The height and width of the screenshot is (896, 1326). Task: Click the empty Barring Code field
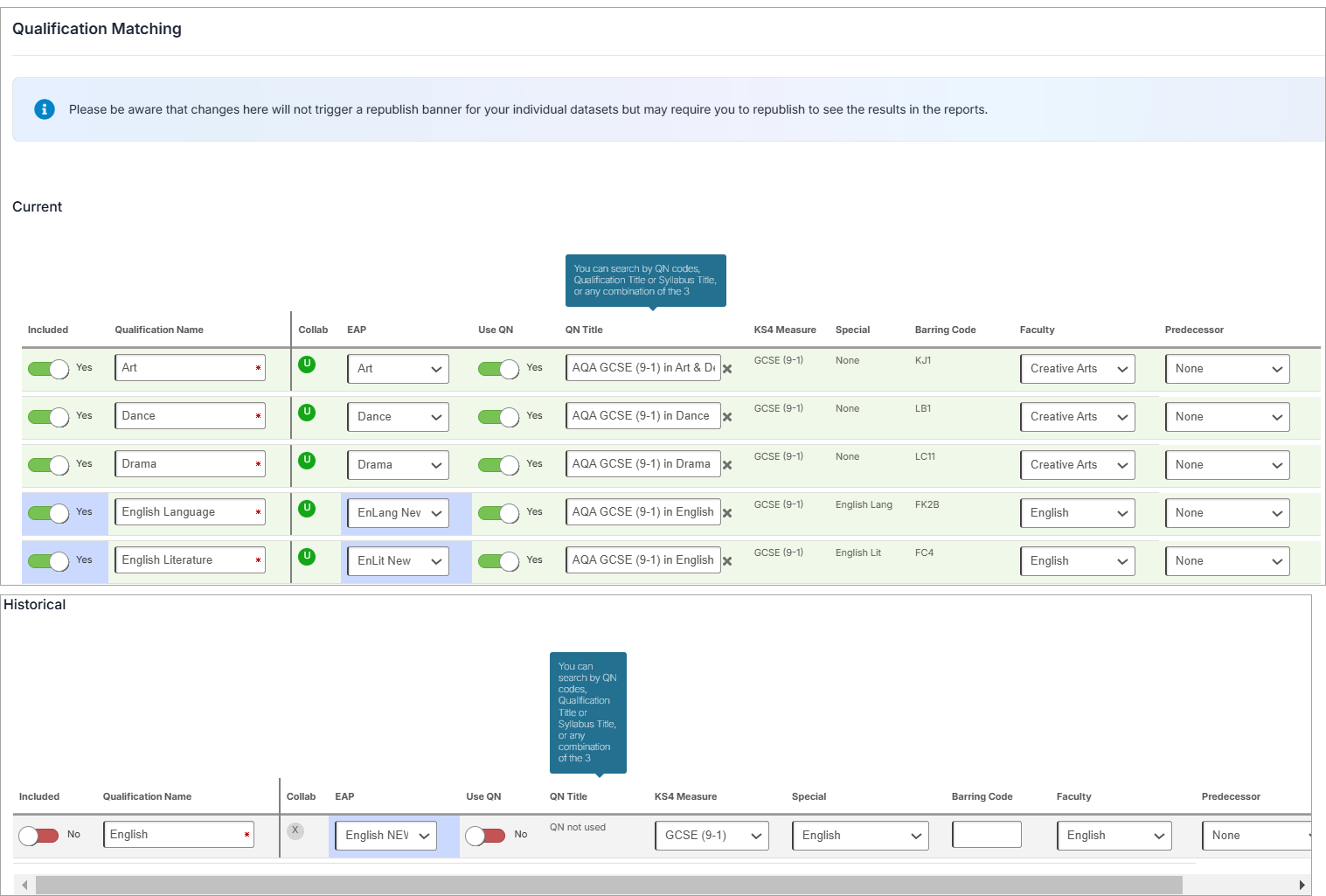pos(986,835)
